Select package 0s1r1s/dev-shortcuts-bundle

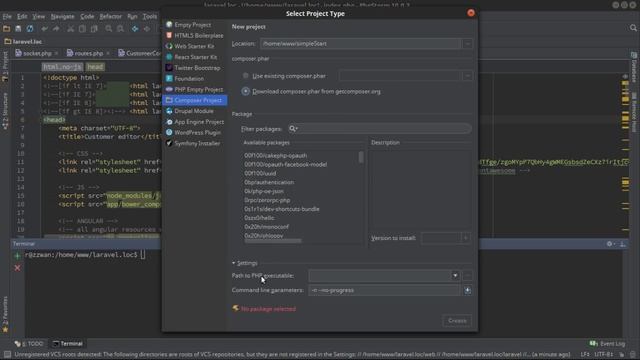click(282, 209)
